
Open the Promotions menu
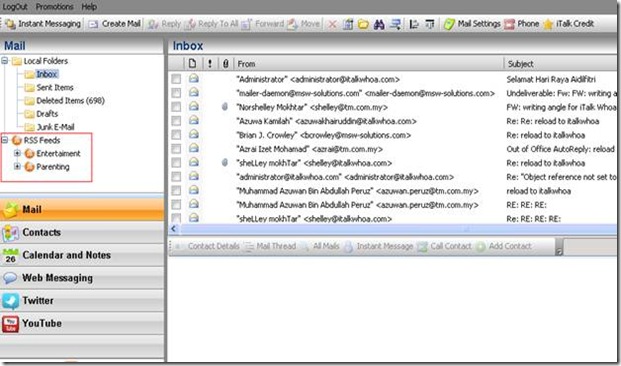coord(54,7)
